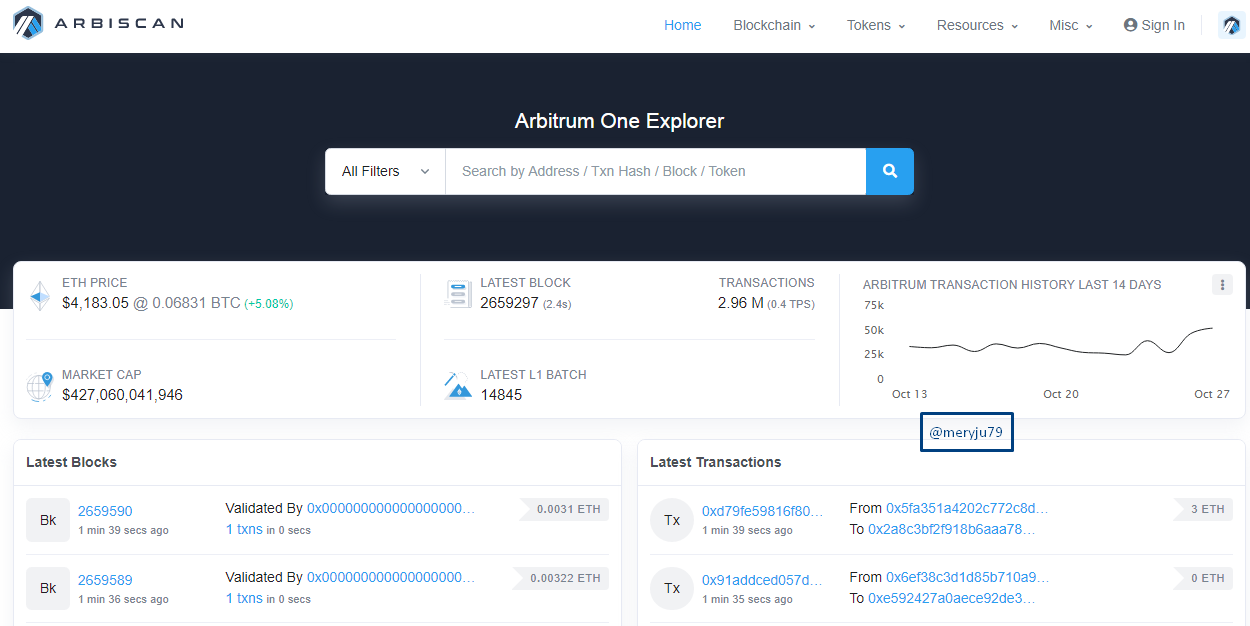Click the Latest Block server icon

pos(458,294)
